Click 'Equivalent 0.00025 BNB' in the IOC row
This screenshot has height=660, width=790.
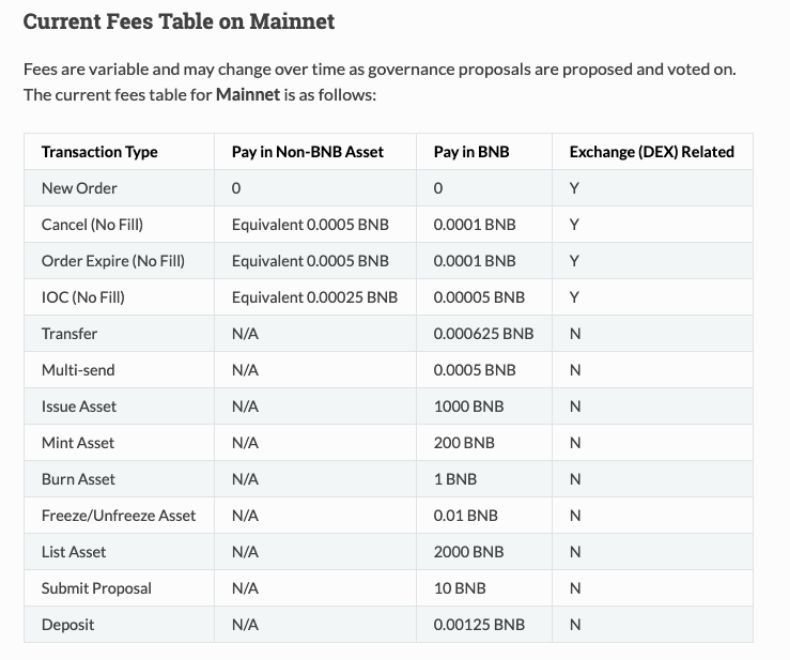tap(314, 297)
